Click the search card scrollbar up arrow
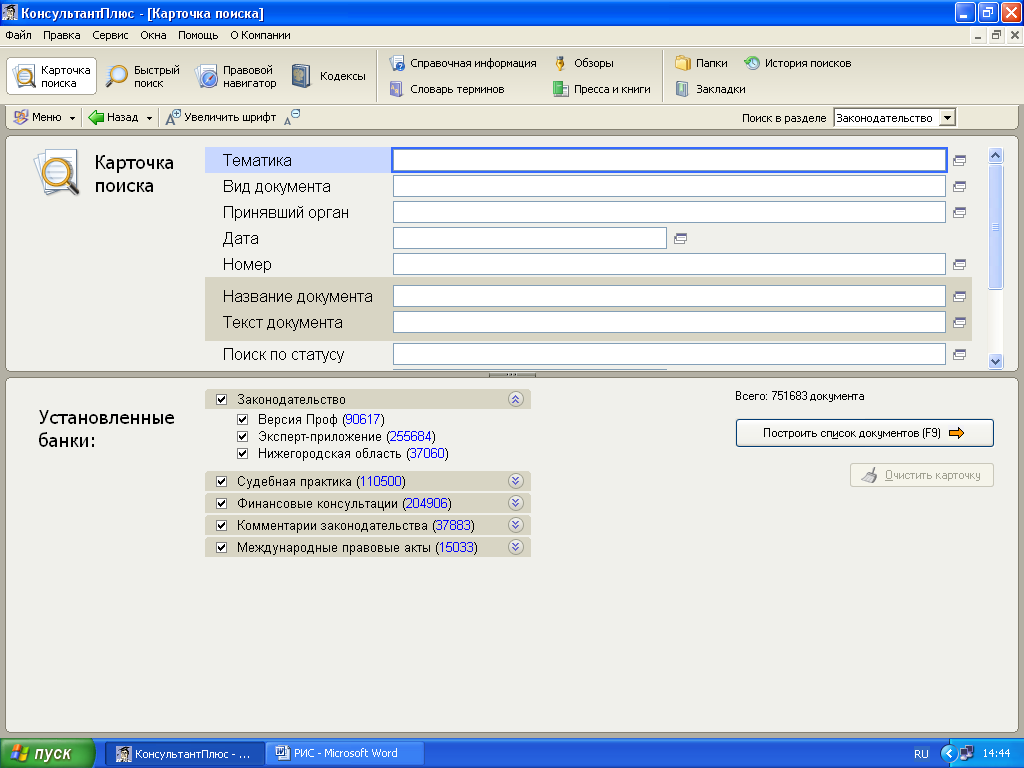This screenshot has height=768, width=1024. pyautogui.click(x=995, y=155)
